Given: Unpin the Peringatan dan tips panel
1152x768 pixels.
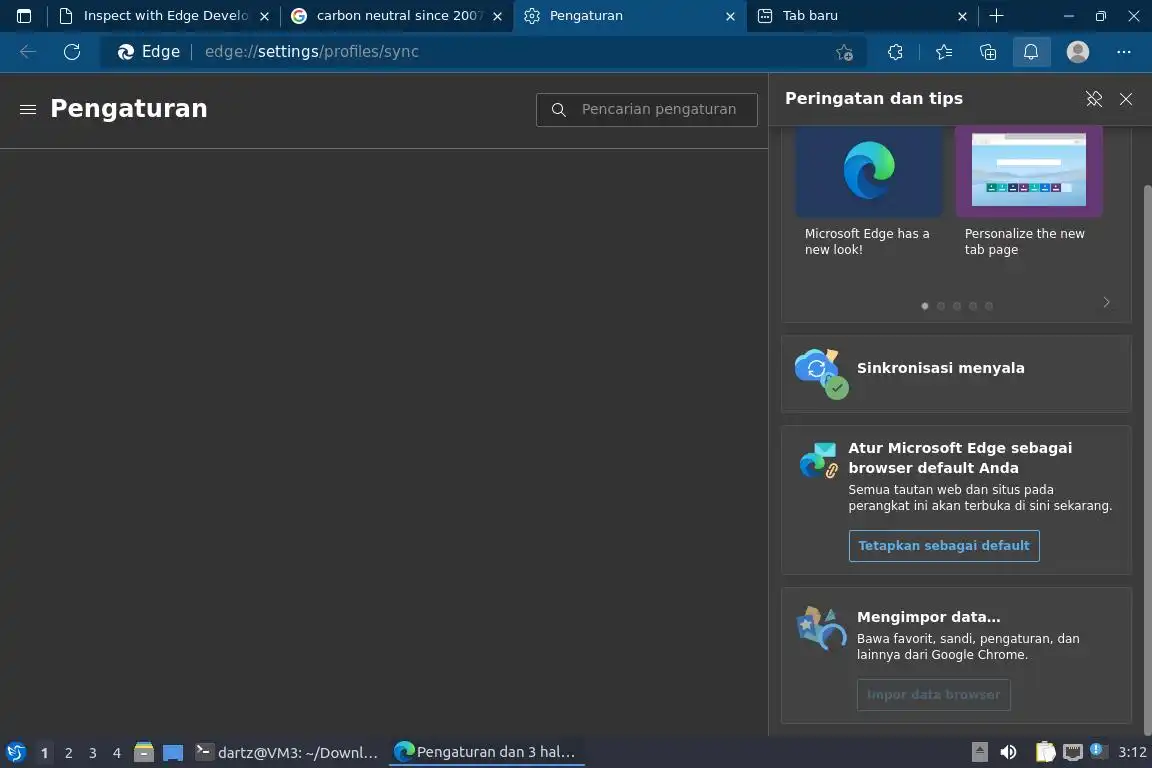Looking at the screenshot, I should pyautogui.click(x=1094, y=98).
